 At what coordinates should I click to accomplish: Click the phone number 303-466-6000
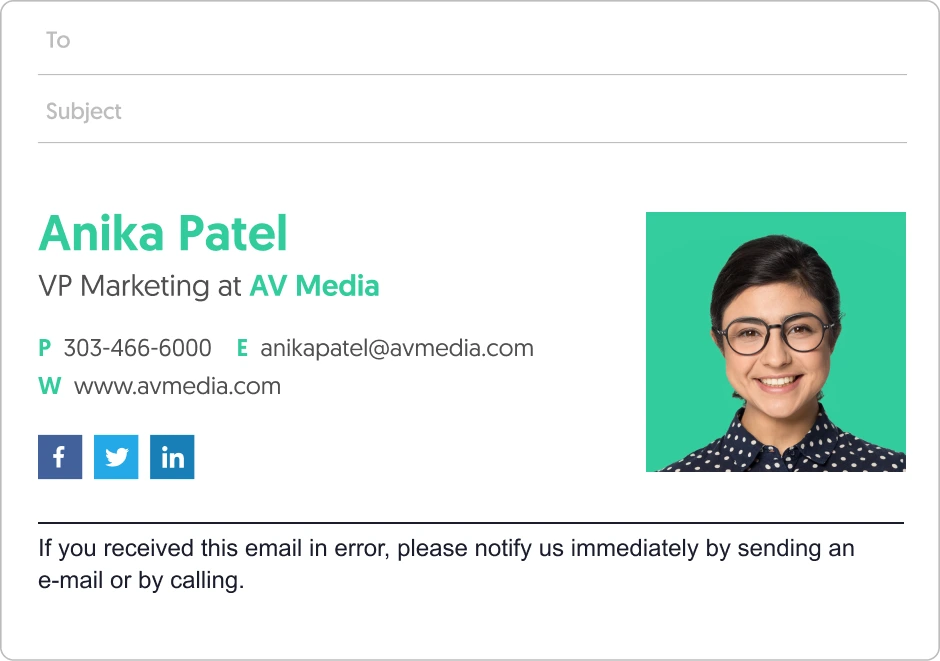(138, 348)
